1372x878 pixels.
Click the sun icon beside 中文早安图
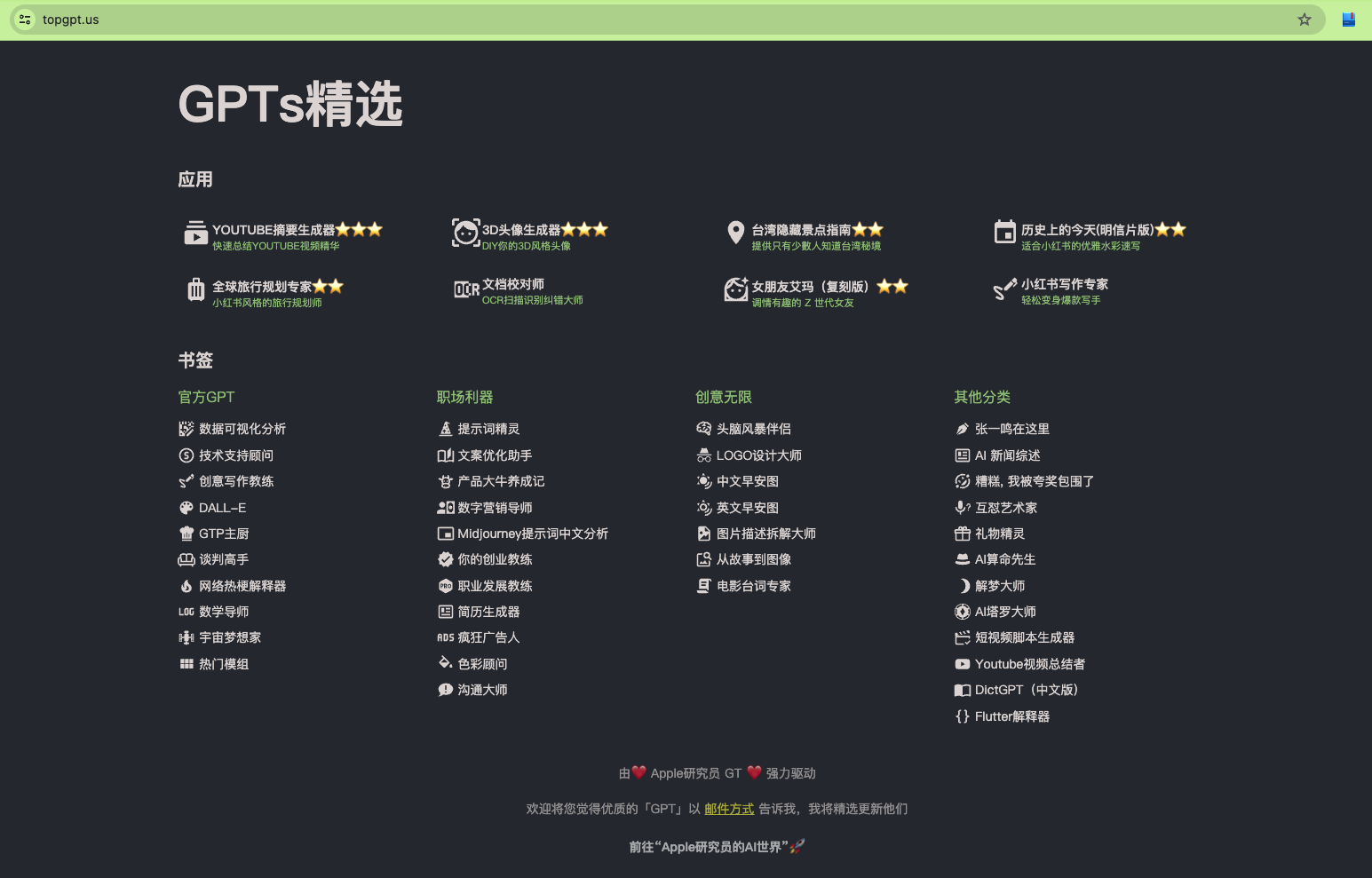pyautogui.click(x=704, y=481)
